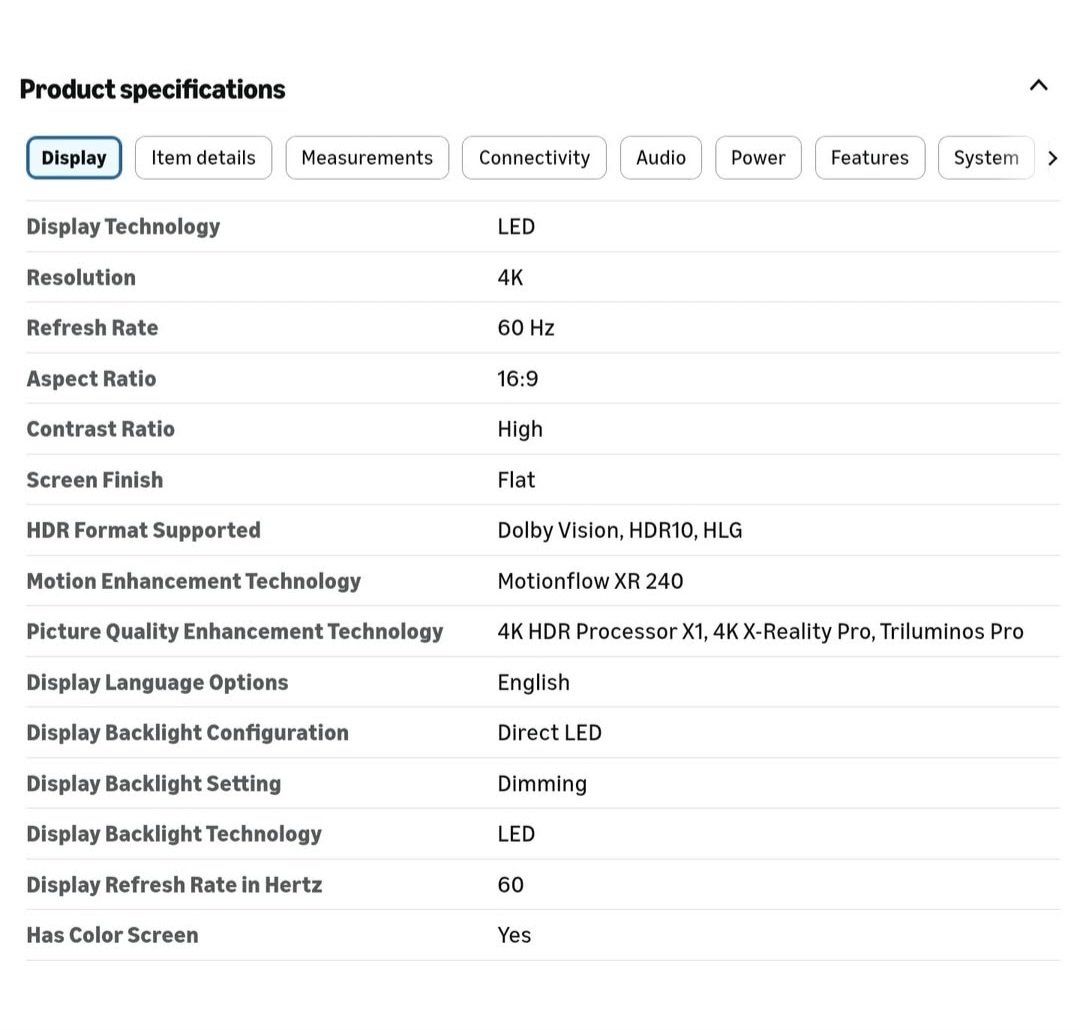Screen dimensions: 1080x1030
Task: Collapse the Product specifications section
Action: tap(1038, 86)
